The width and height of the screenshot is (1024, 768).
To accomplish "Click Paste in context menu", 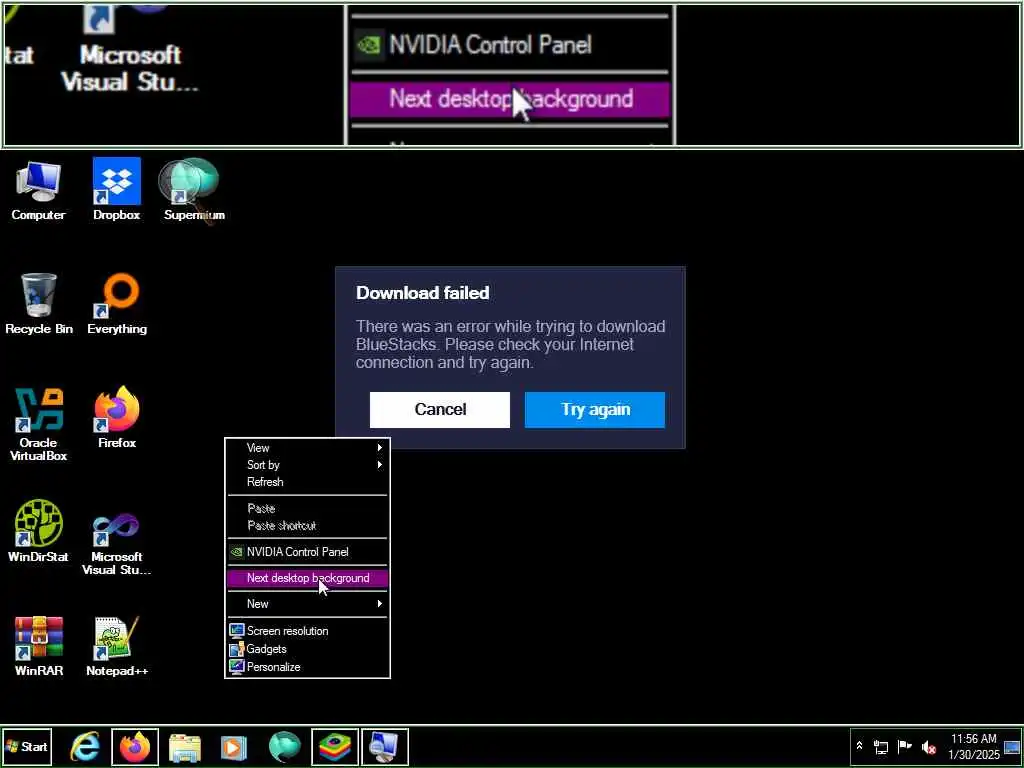I will (x=307, y=509).
